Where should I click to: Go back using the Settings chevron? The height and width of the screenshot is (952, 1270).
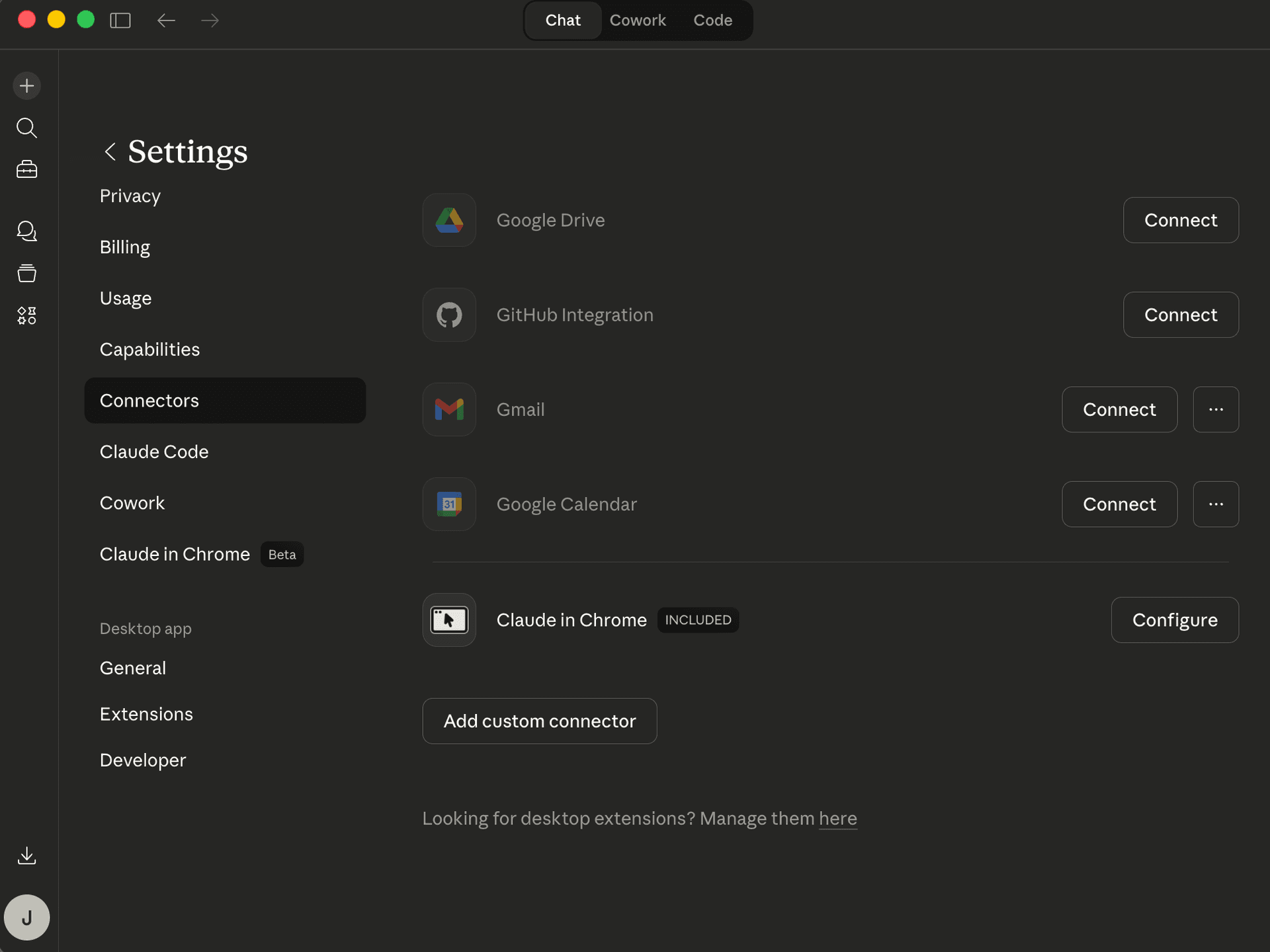point(110,152)
